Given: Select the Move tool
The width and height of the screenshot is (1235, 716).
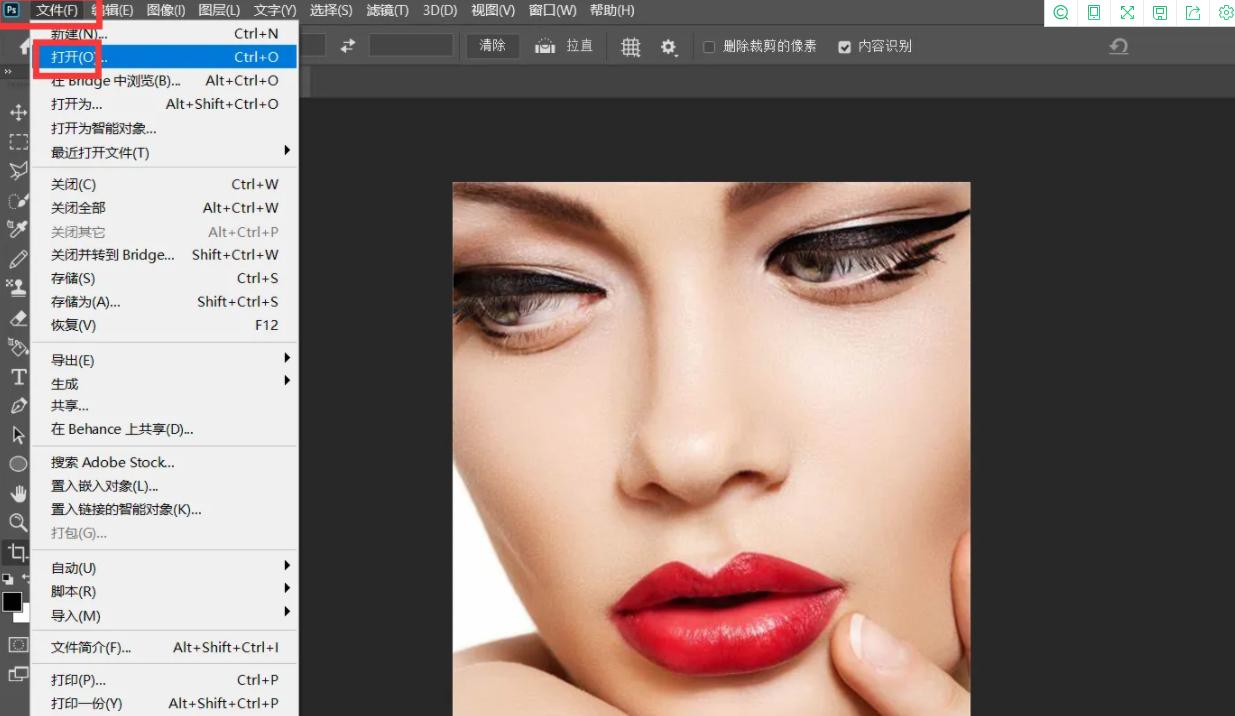Looking at the screenshot, I should click(17, 113).
